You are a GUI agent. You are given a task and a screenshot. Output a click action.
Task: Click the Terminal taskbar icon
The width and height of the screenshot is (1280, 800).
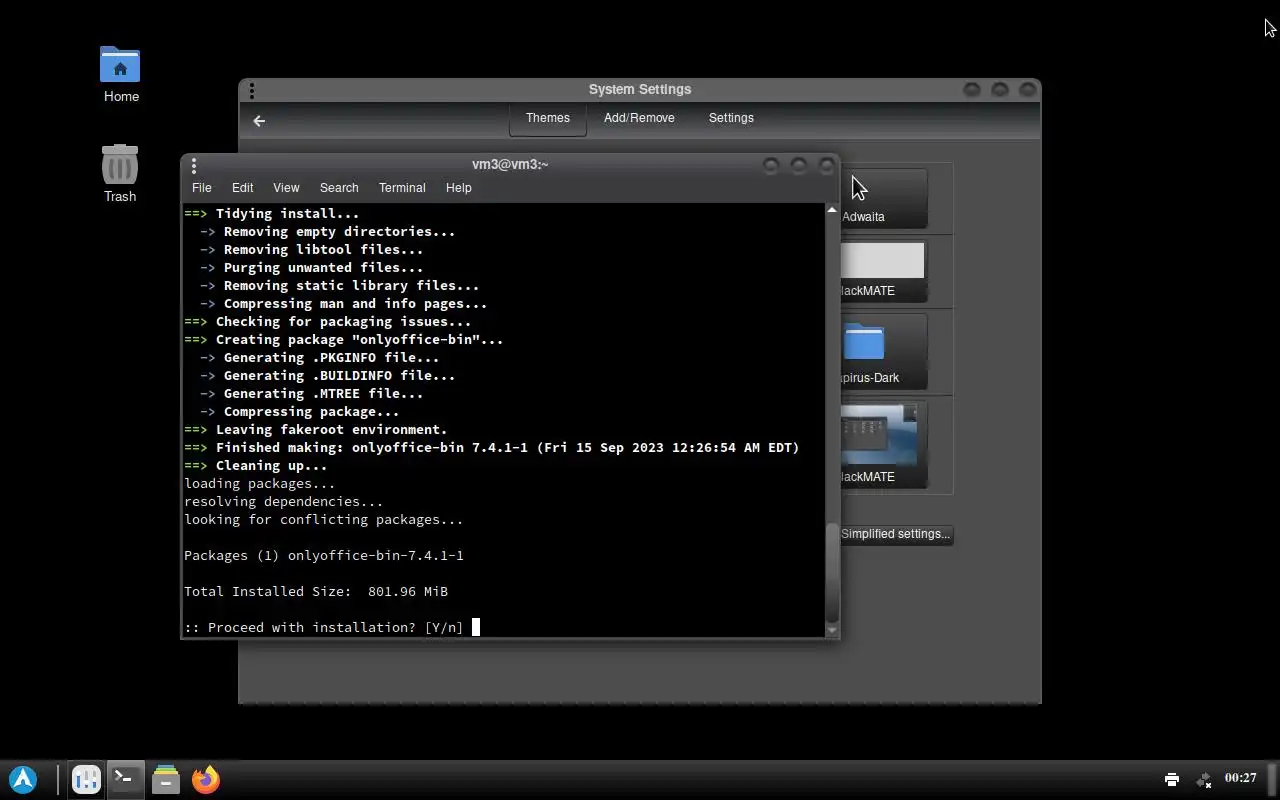click(126, 779)
